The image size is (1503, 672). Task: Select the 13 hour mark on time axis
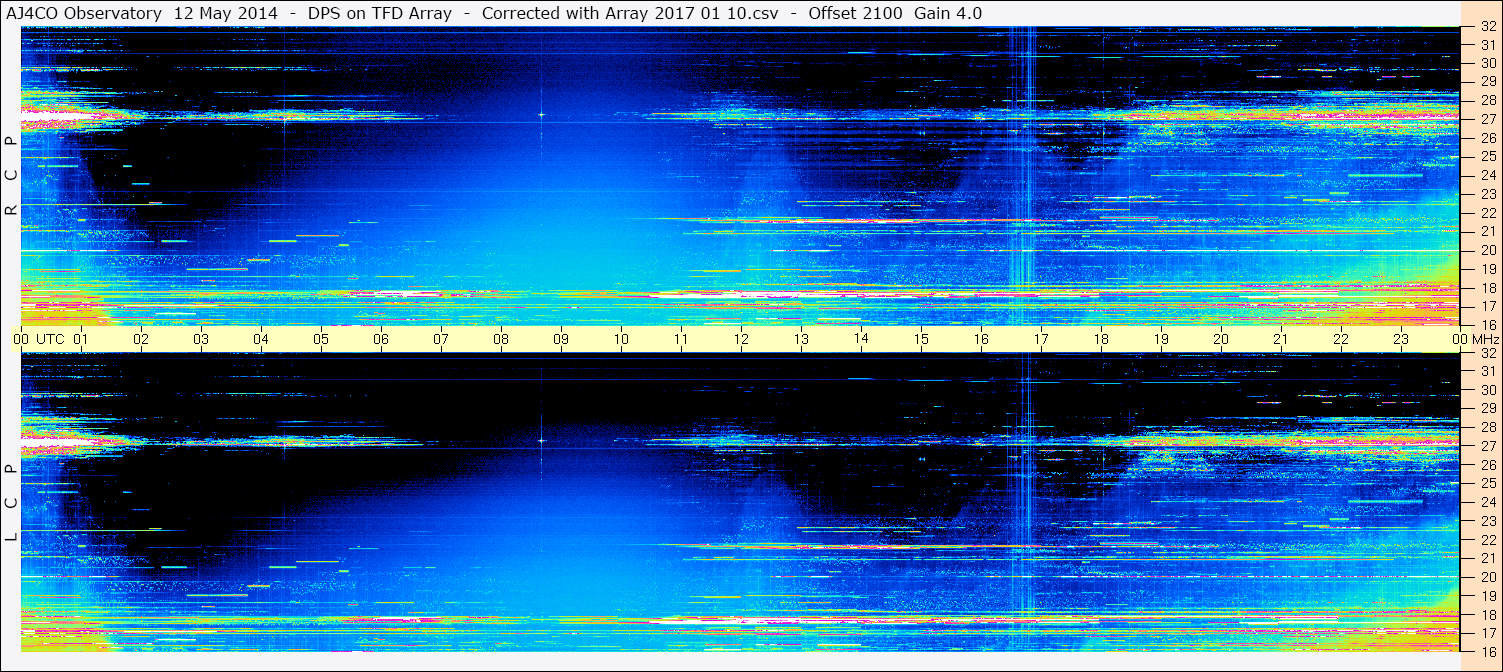click(801, 339)
